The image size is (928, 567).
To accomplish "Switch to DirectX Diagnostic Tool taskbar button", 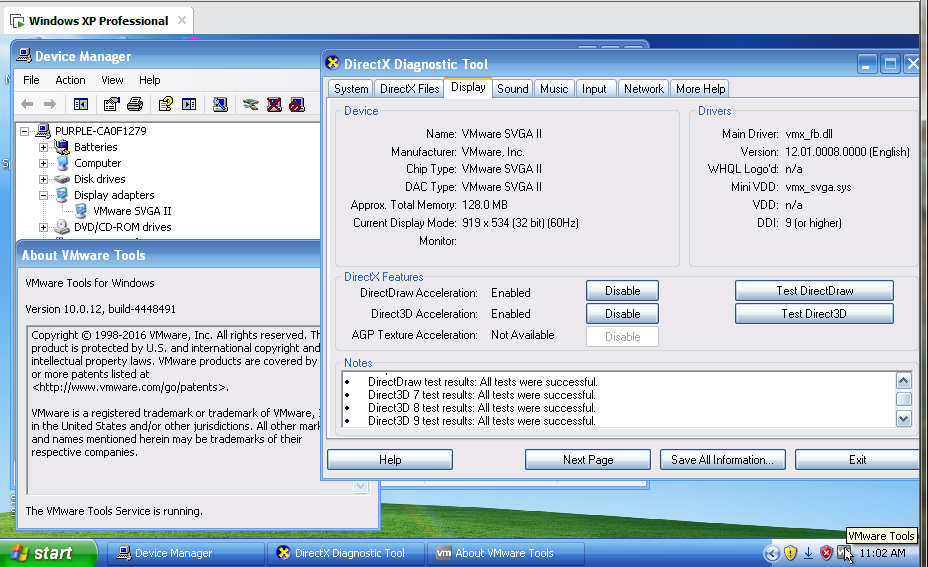I will click(x=346, y=553).
